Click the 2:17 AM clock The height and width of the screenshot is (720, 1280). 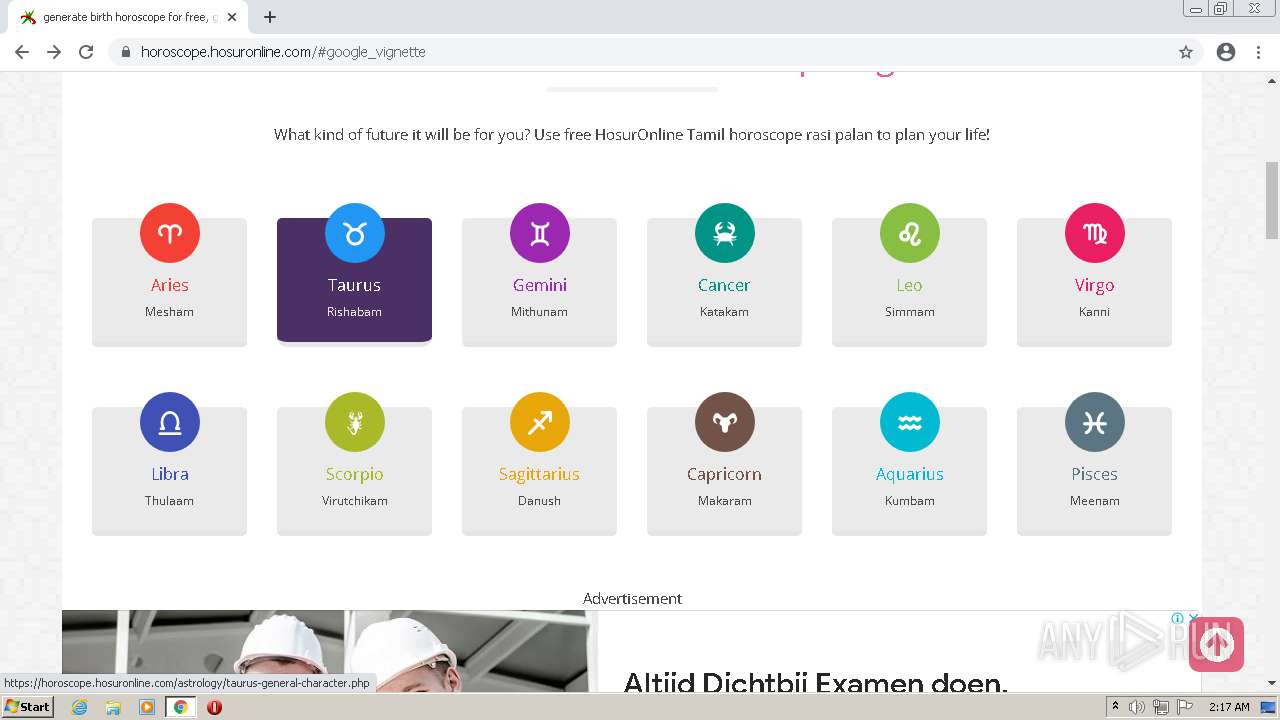pos(1229,707)
